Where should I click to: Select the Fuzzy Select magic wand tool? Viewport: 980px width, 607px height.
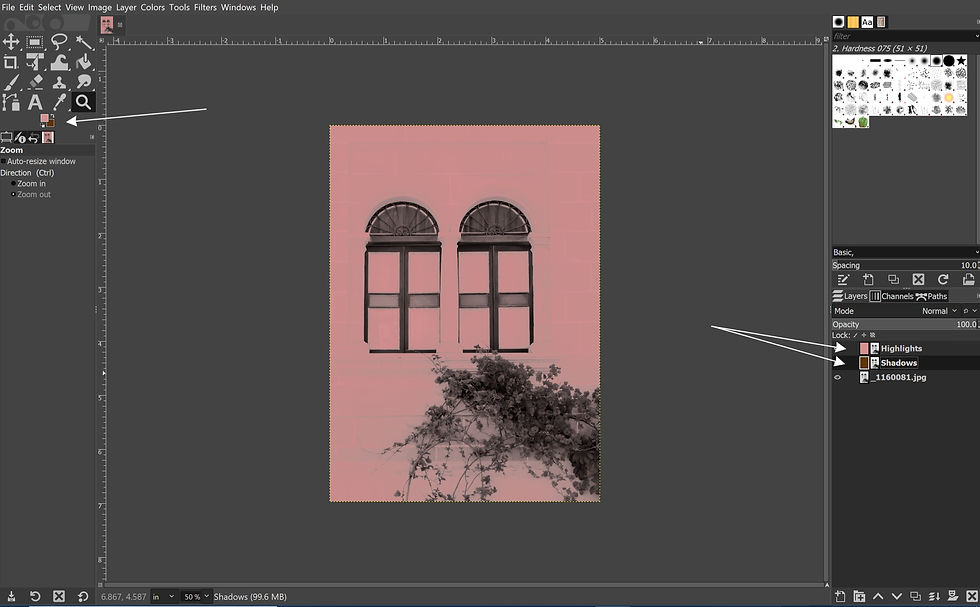[83, 43]
